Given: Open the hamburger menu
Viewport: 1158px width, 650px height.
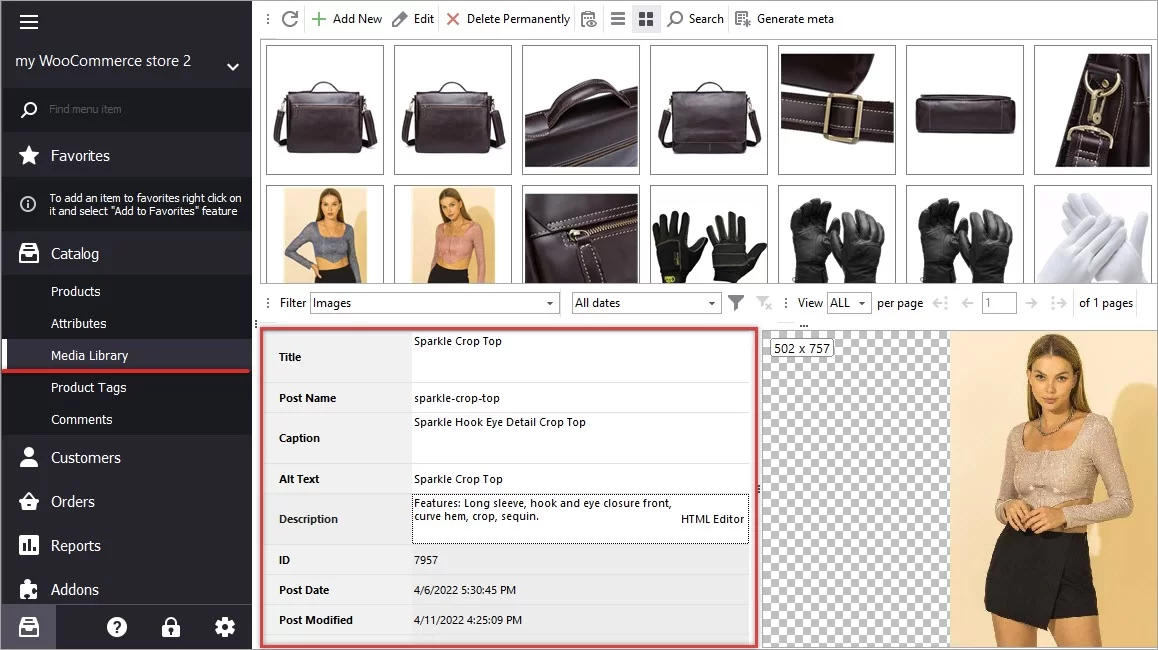Looking at the screenshot, I should (x=29, y=22).
